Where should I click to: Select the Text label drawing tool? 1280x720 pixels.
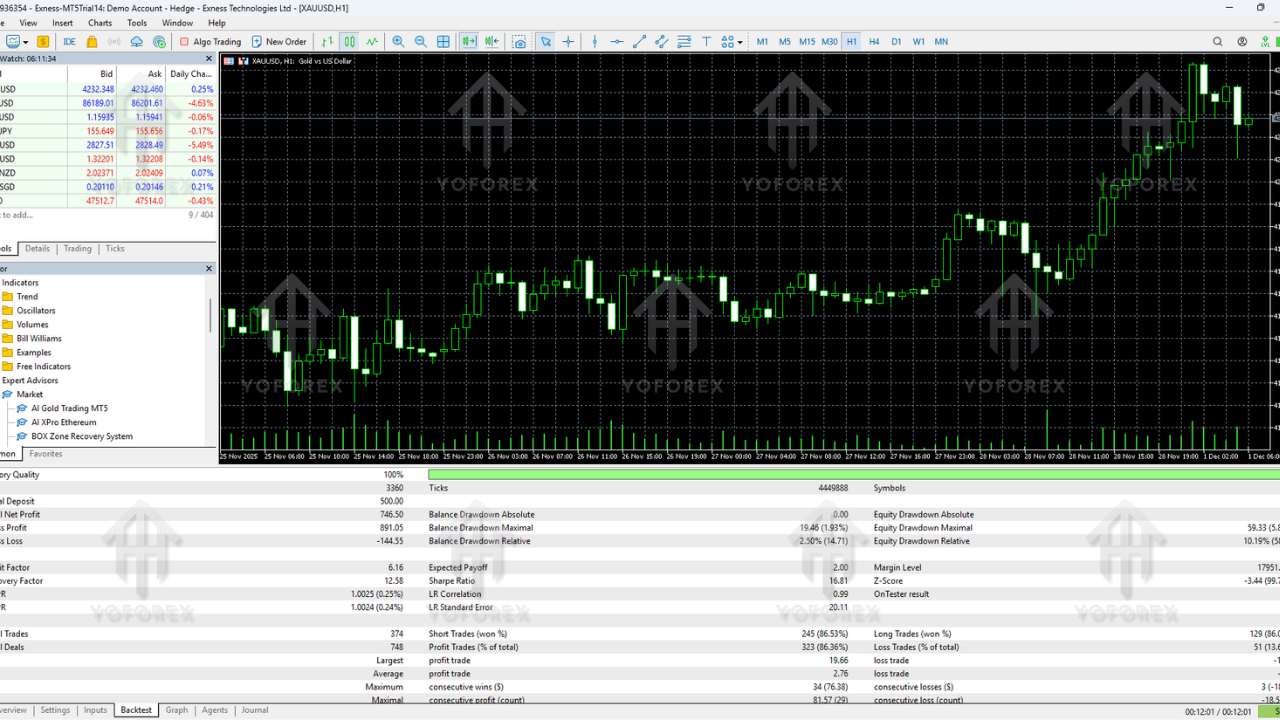[x=706, y=42]
